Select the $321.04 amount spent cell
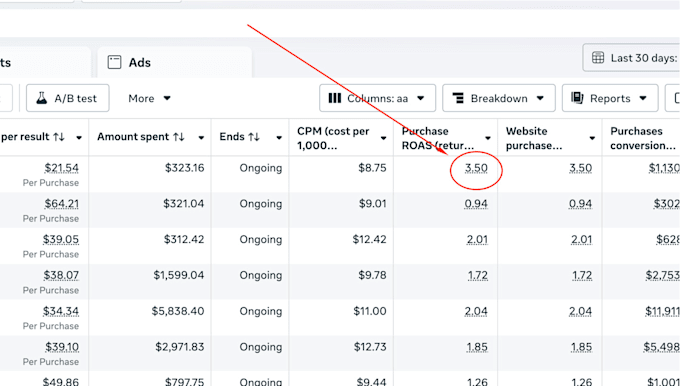The height and width of the screenshot is (386, 680). click(183, 203)
